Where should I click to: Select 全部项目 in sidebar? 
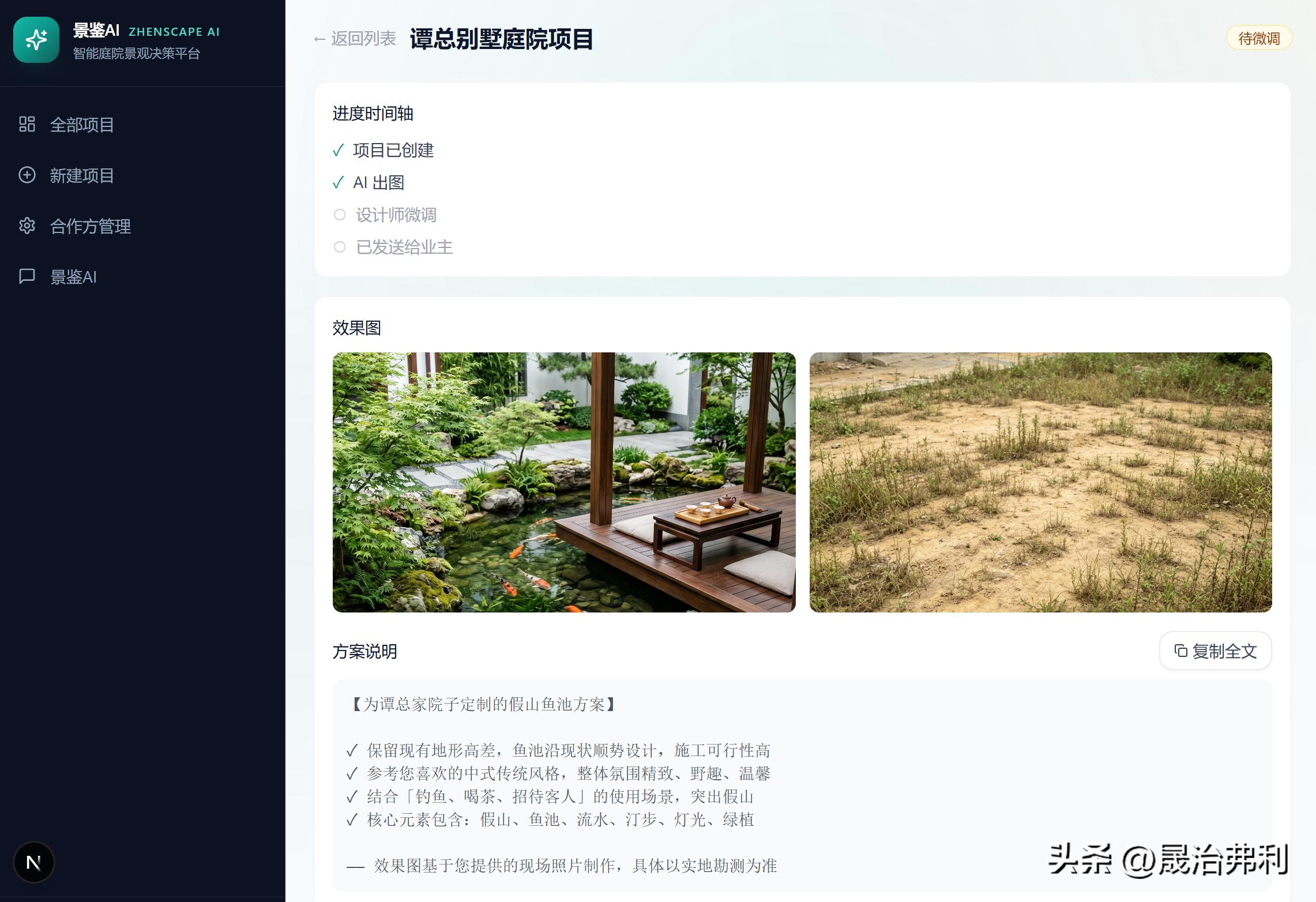82,125
